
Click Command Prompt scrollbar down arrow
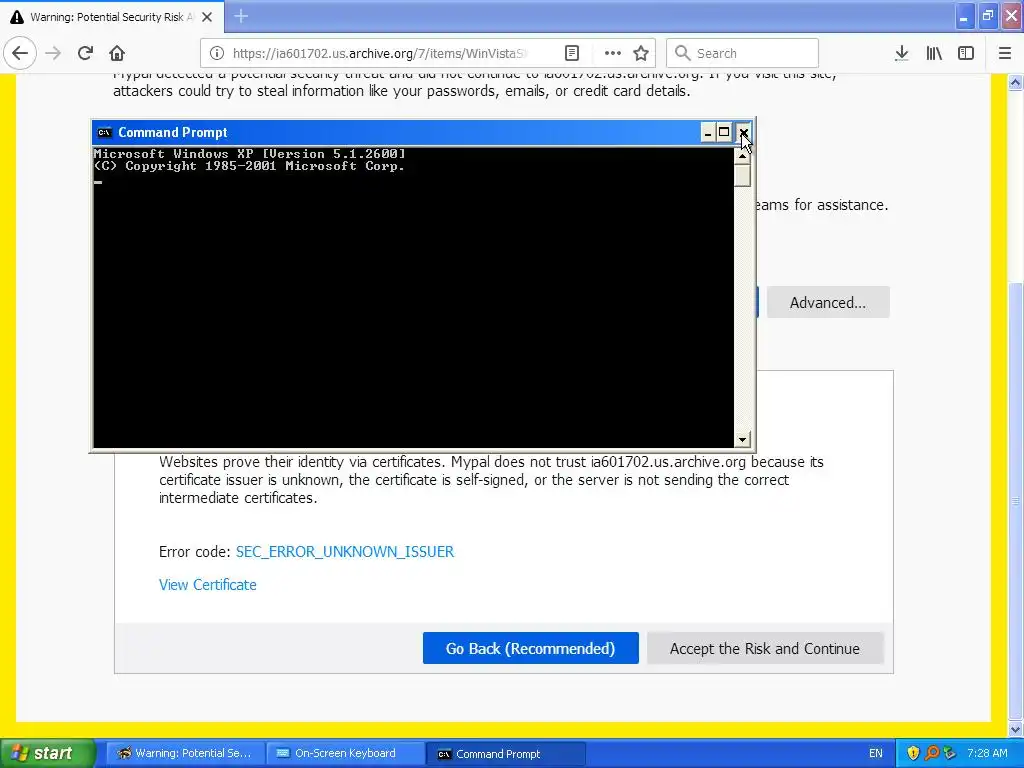(743, 440)
